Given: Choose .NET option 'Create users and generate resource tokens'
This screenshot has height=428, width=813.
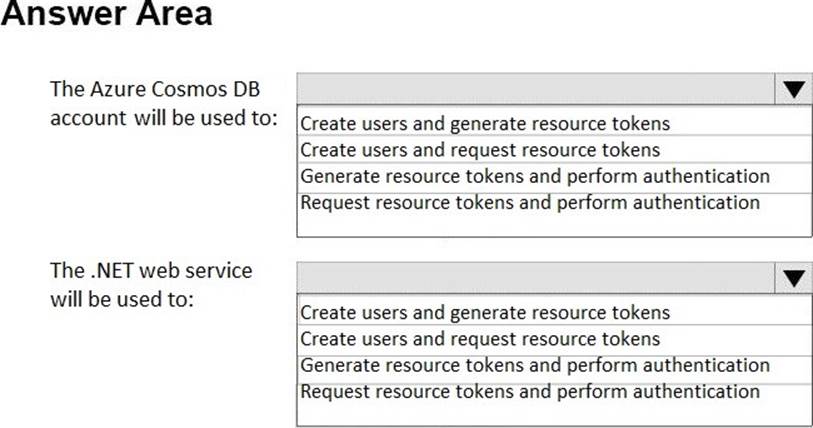Looking at the screenshot, I should (x=485, y=312).
